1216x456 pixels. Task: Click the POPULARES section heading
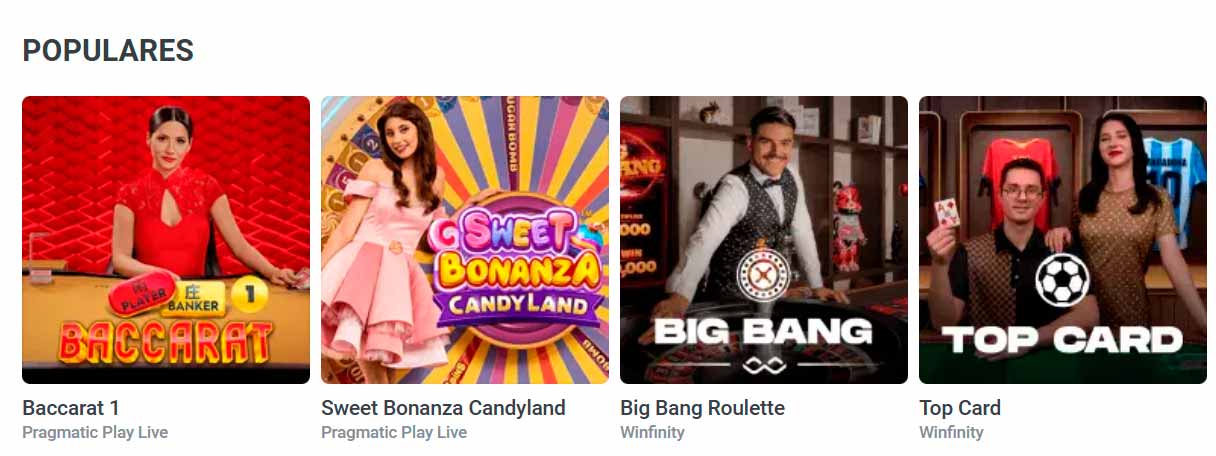click(x=108, y=50)
